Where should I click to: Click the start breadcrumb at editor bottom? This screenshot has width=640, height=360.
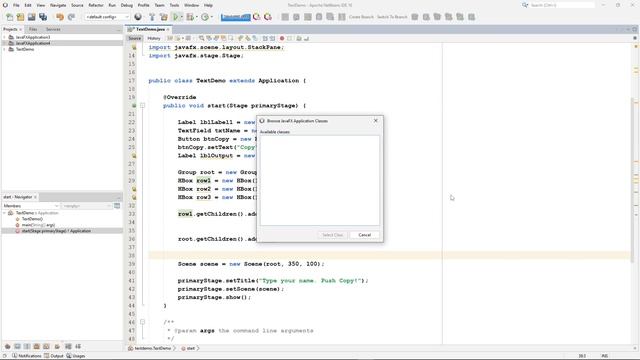[x=191, y=348]
